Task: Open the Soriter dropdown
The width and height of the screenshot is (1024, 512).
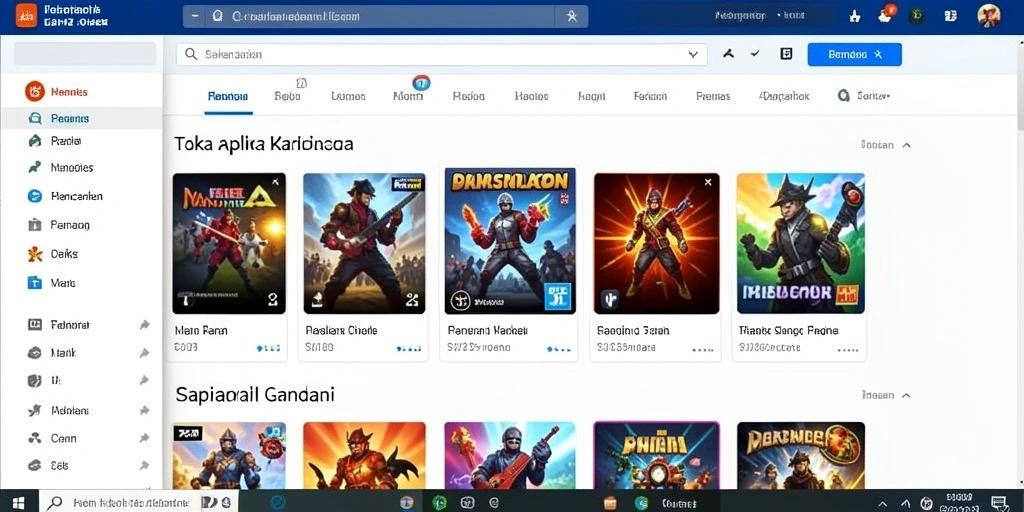Action: point(864,96)
